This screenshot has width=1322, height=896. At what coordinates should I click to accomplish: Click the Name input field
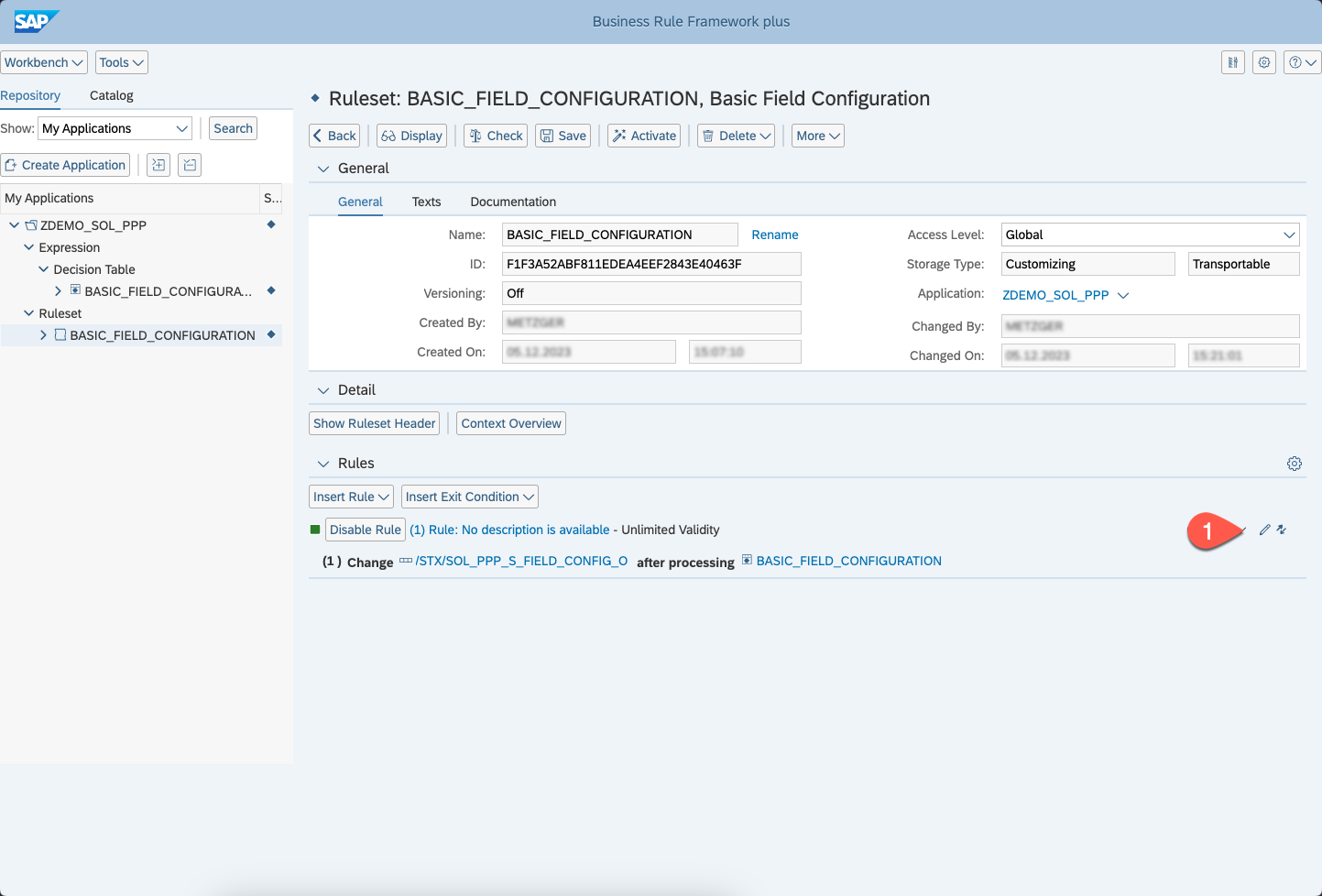[619, 235]
